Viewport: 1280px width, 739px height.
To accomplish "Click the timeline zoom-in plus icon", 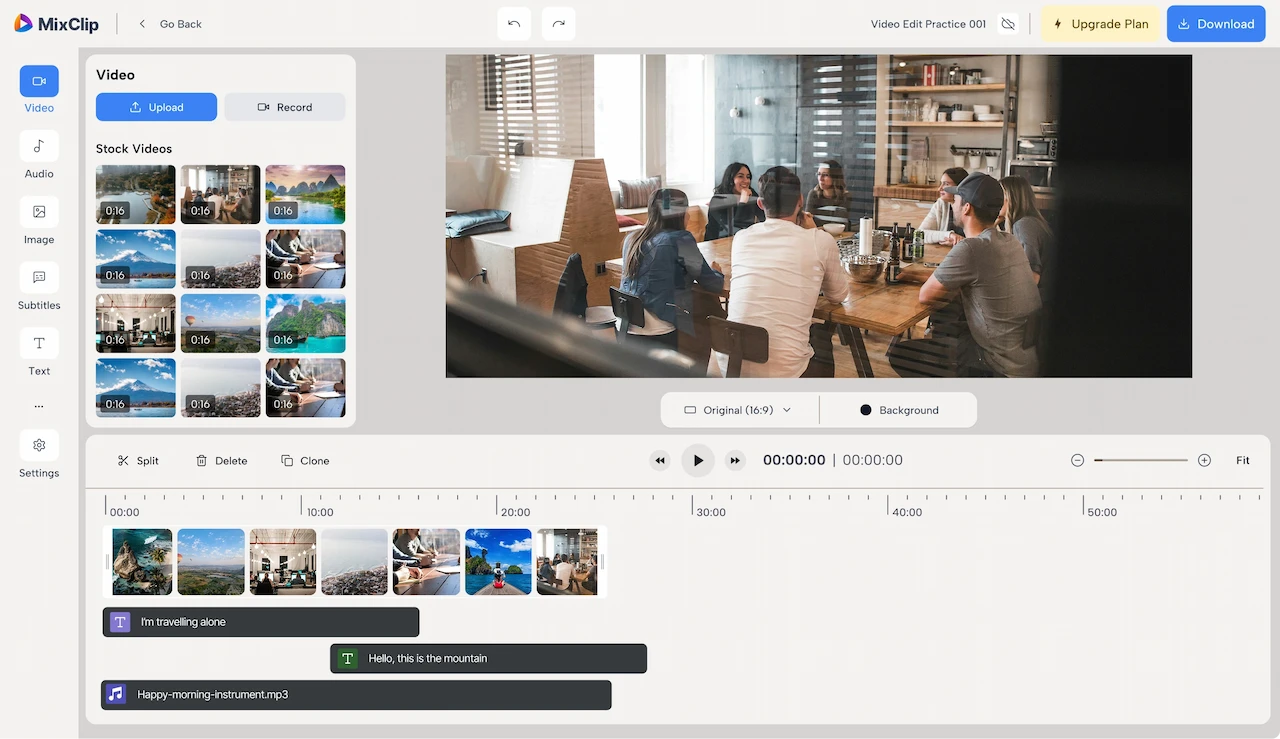I will point(1204,461).
